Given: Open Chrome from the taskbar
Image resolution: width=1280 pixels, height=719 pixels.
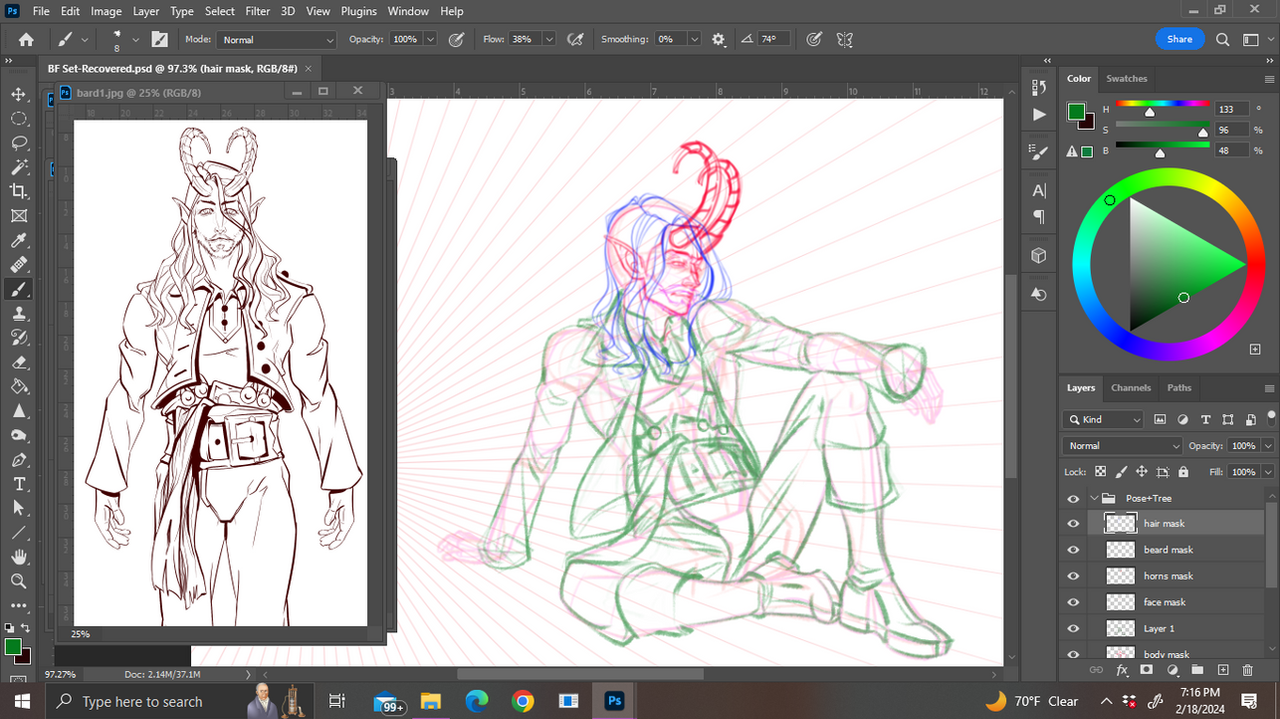Looking at the screenshot, I should 522,701.
